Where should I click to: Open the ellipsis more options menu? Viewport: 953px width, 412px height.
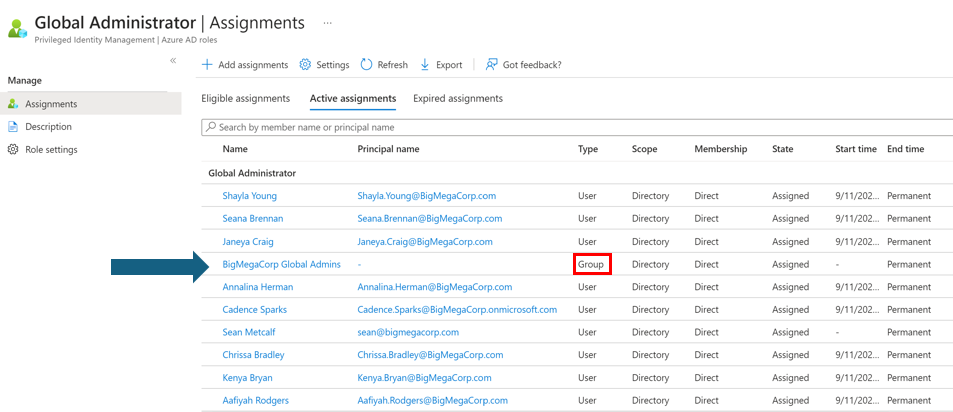[327, 22]
